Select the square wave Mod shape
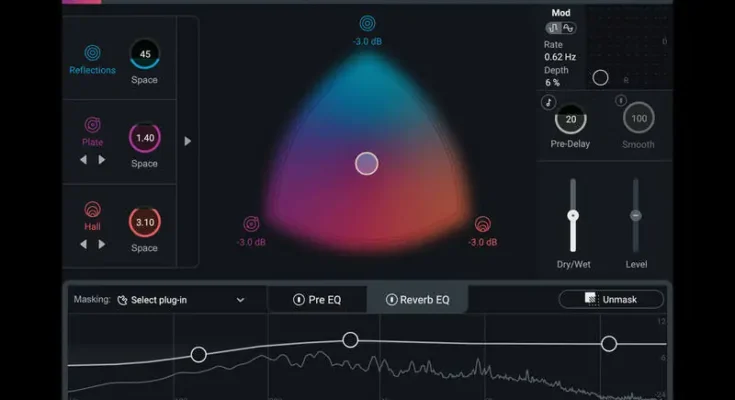 553,29
